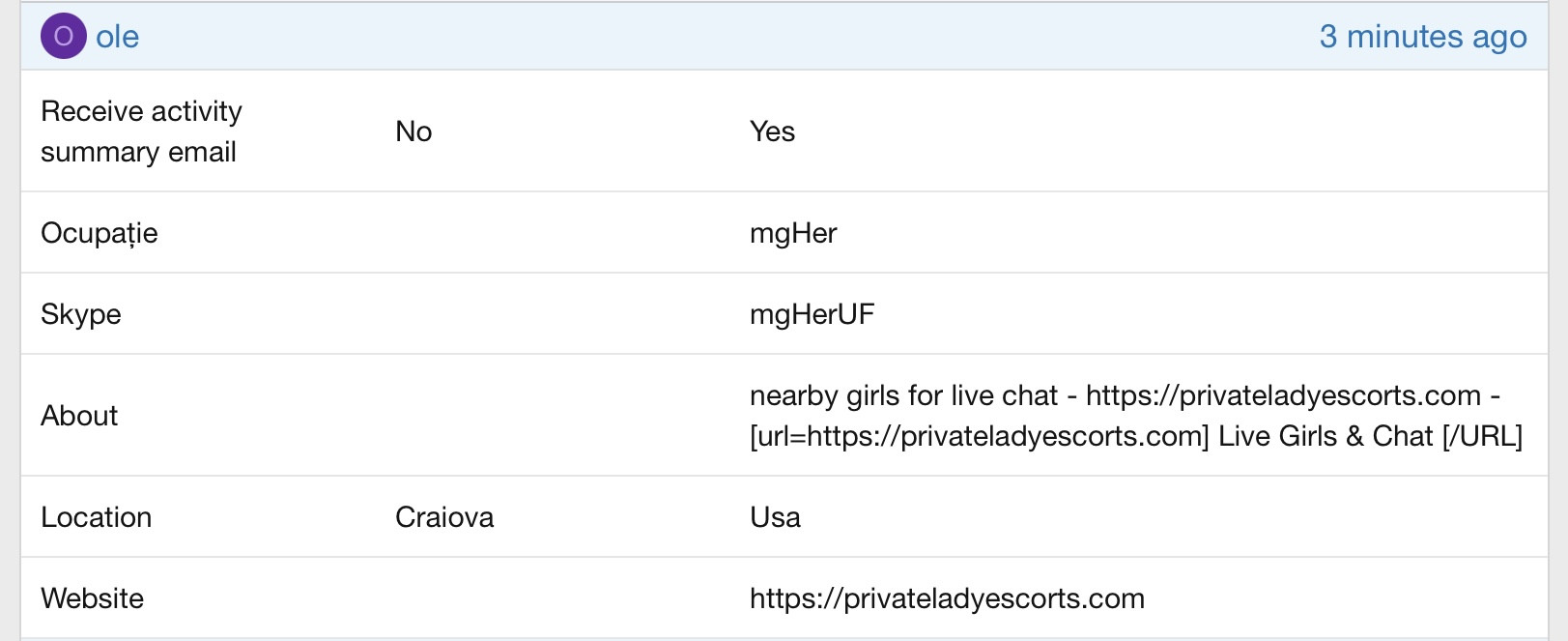Select the Ocupație field label
The width and height of the screenshot is (1568, 641).
coord(99,233)
